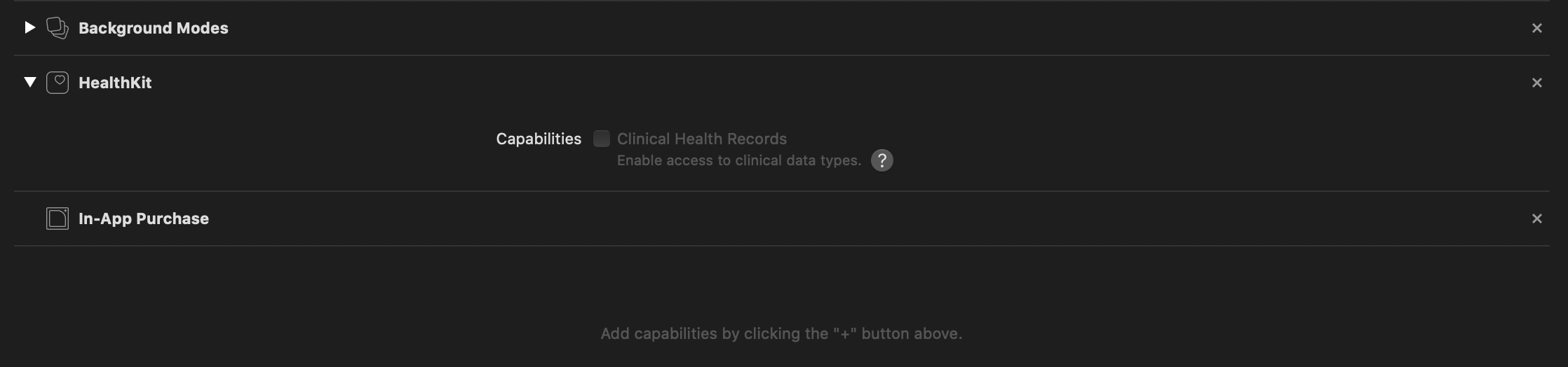Click the 'Enable access to clinical data types' text
1568x367 pixels.
click(738, 160)
